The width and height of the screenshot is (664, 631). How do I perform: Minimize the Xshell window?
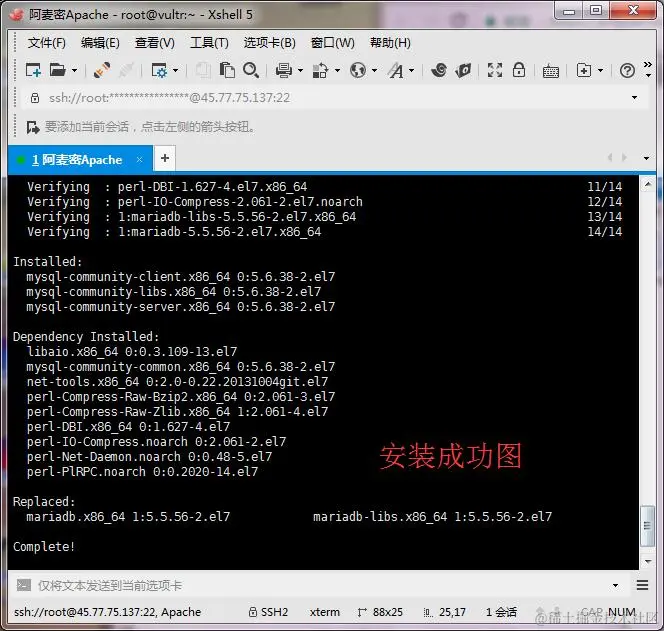tap(569, 11)
